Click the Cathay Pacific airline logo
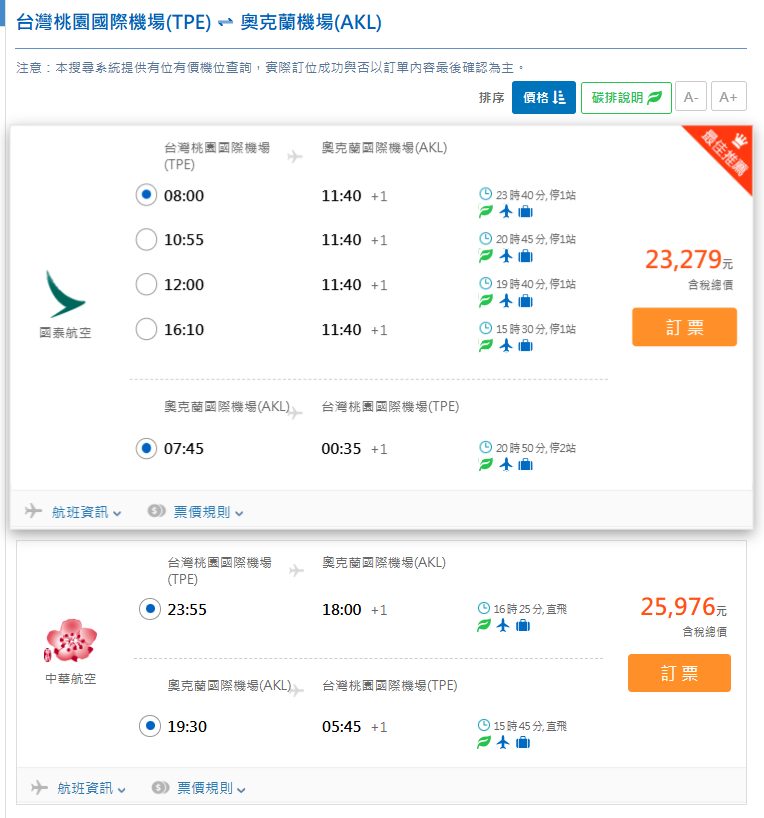 (66, 294)
